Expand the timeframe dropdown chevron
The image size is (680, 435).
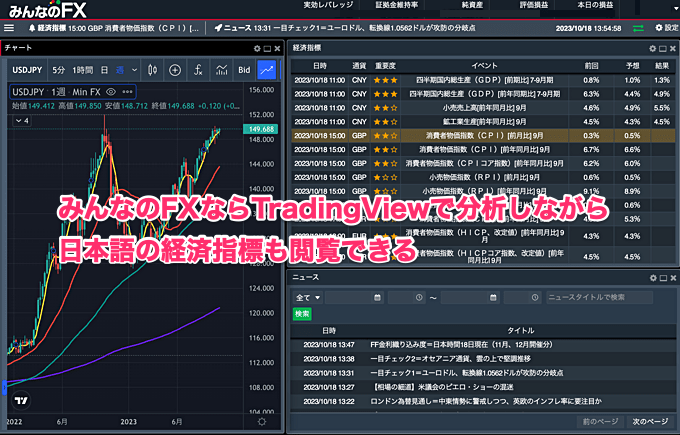pos(134,70)
